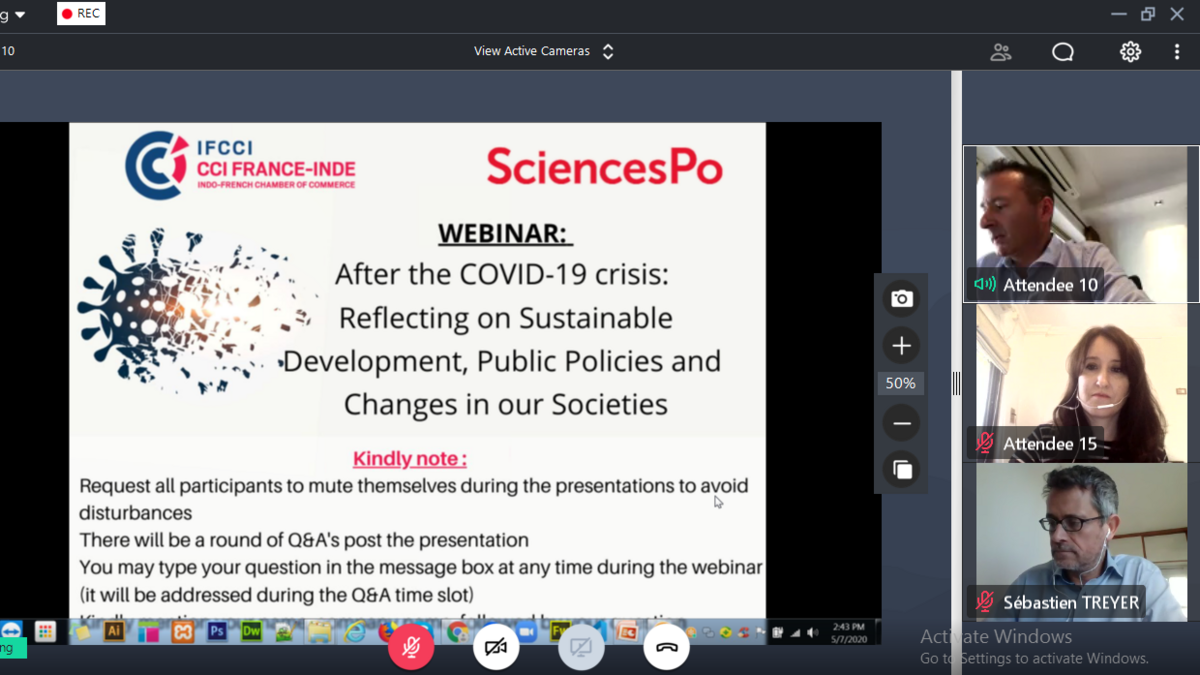Click the REC recording indicator
The width and height of the screenshot is (1200, 675).
click(81, 14)
